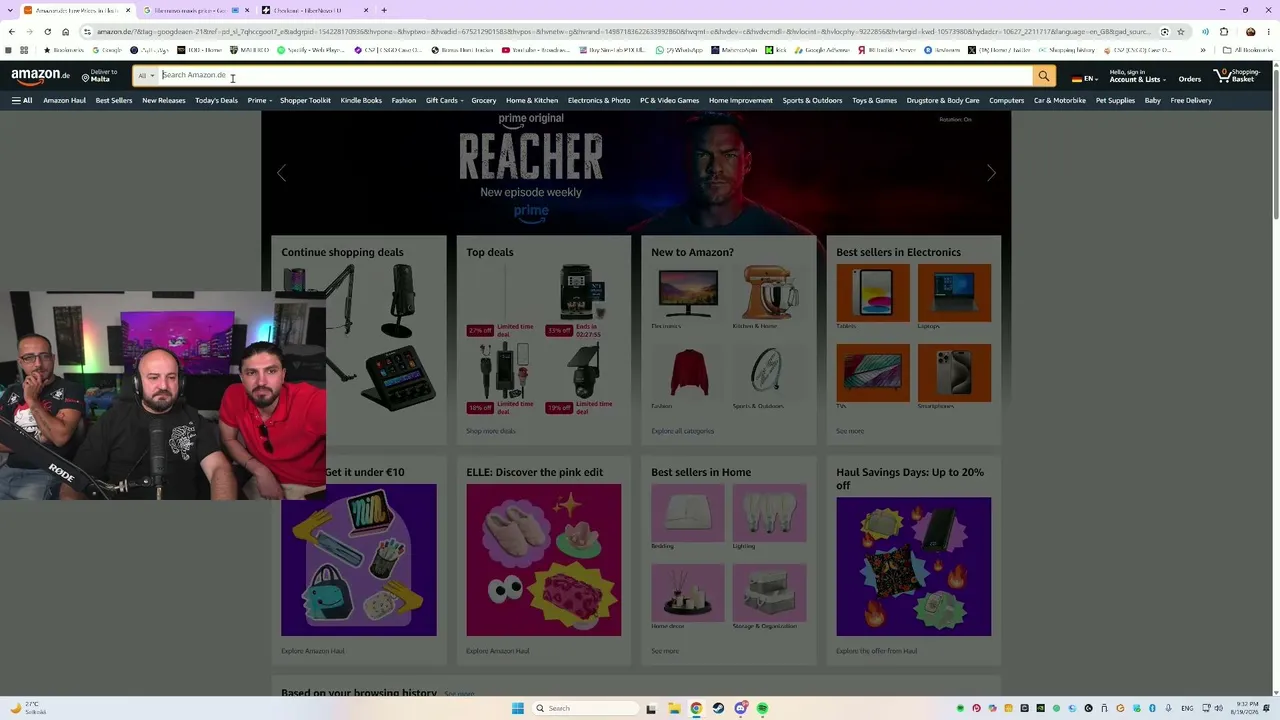
Task: Open the Electronics monitor thumbnail
Action: [688, 293]
